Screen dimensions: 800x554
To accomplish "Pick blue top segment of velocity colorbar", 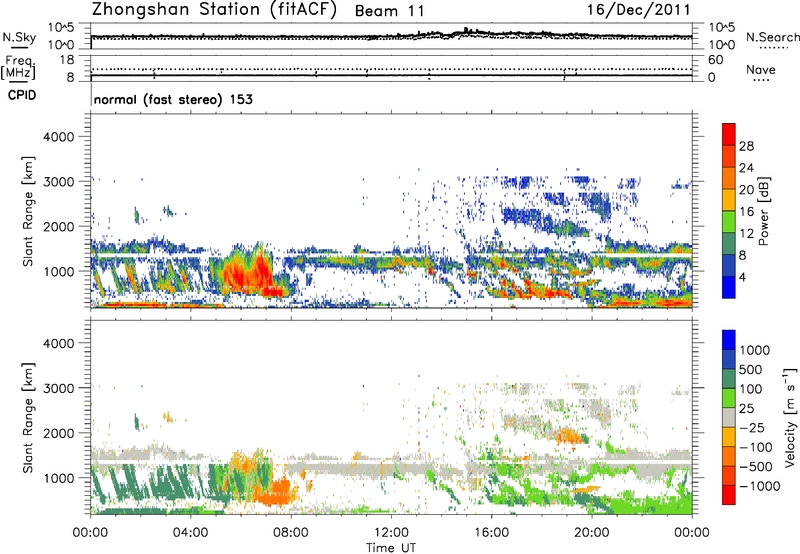I will coord(729,340).
